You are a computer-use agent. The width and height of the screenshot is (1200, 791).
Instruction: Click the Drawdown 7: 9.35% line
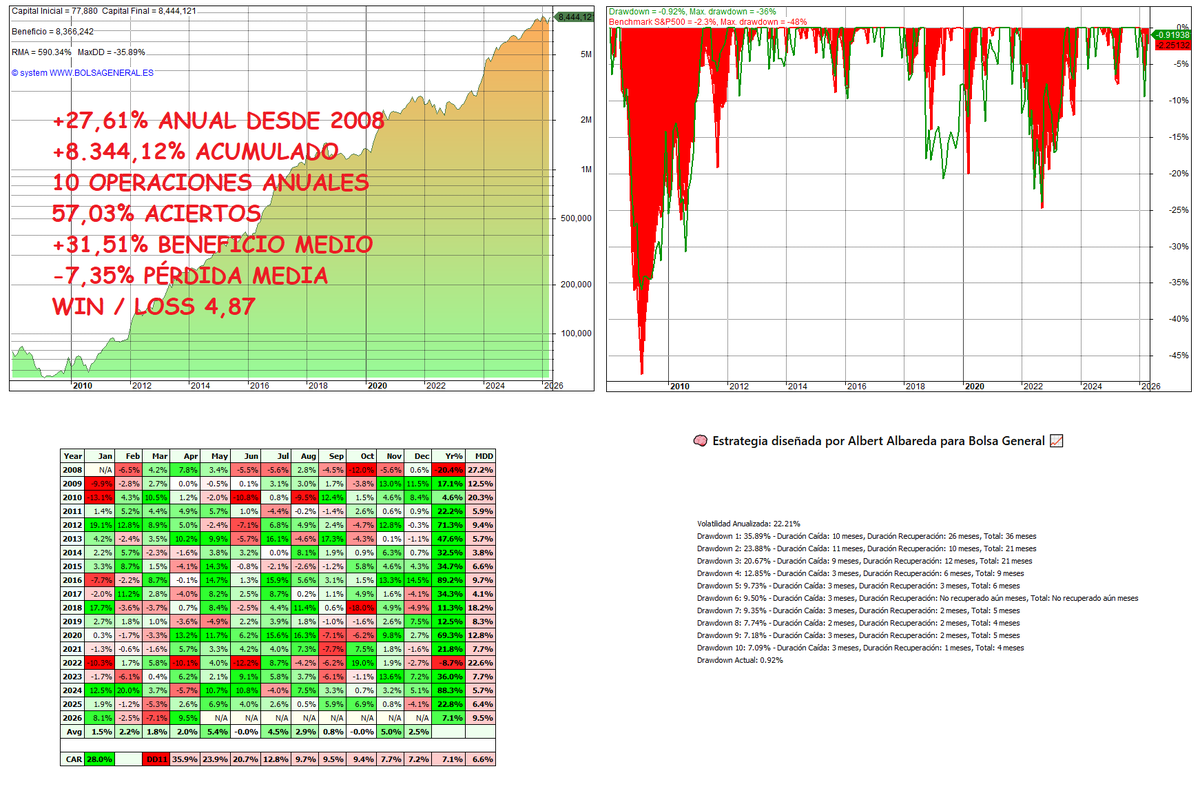point(858,610)
